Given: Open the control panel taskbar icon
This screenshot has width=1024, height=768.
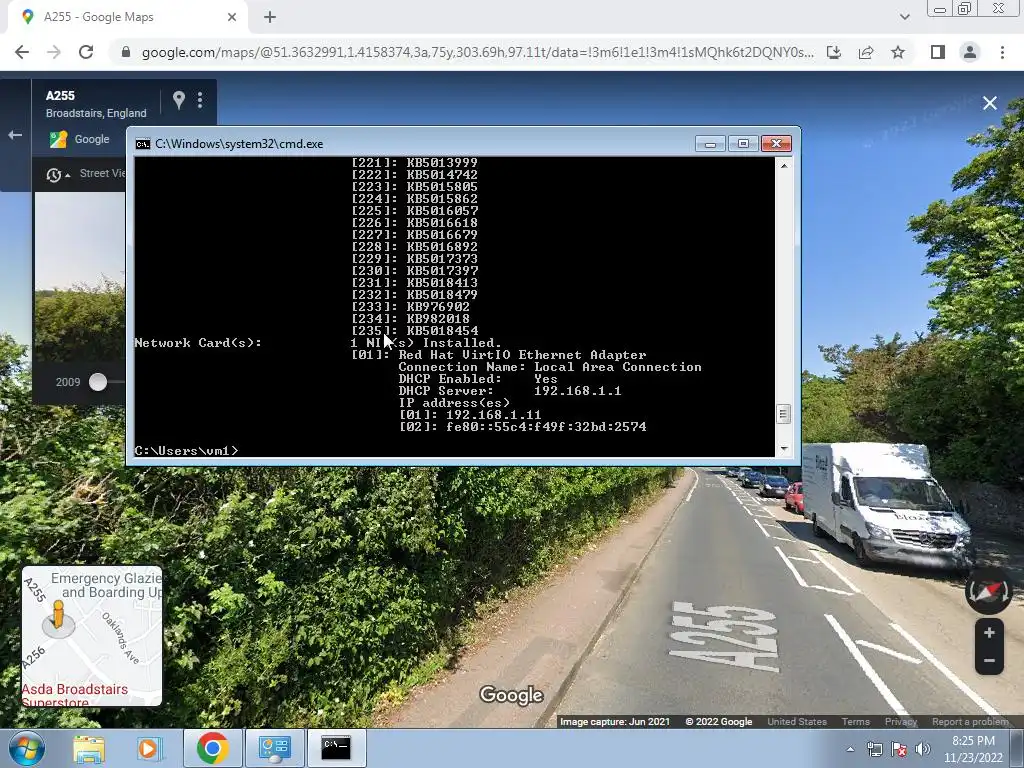Looking at the screenshot, I should [x=274, y=748].
